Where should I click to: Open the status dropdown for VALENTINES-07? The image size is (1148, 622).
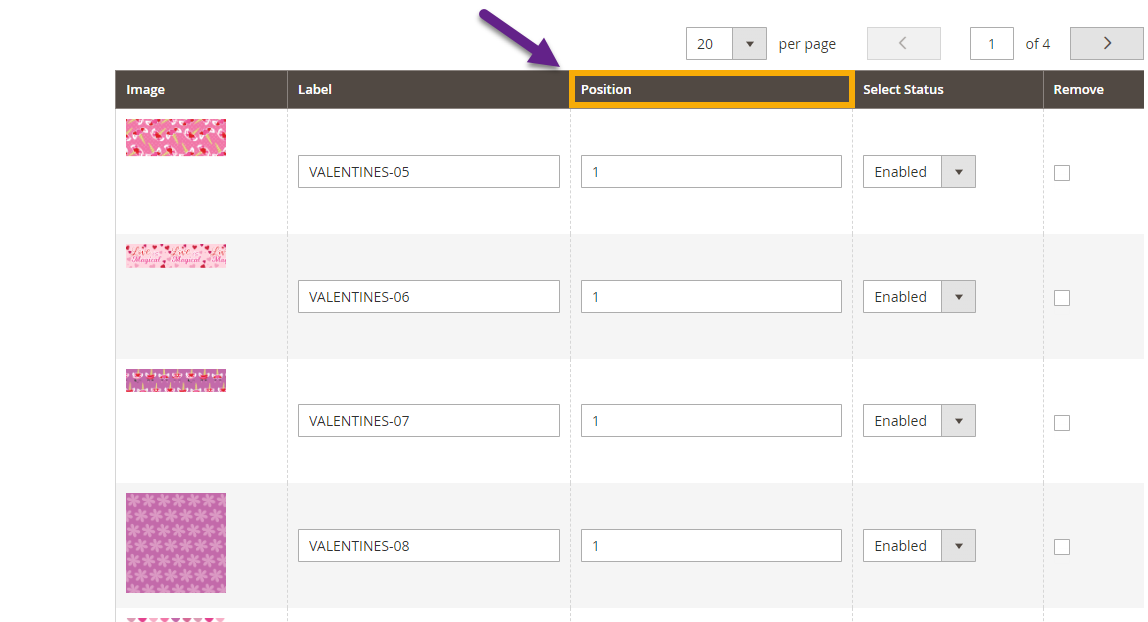[958, 420]
